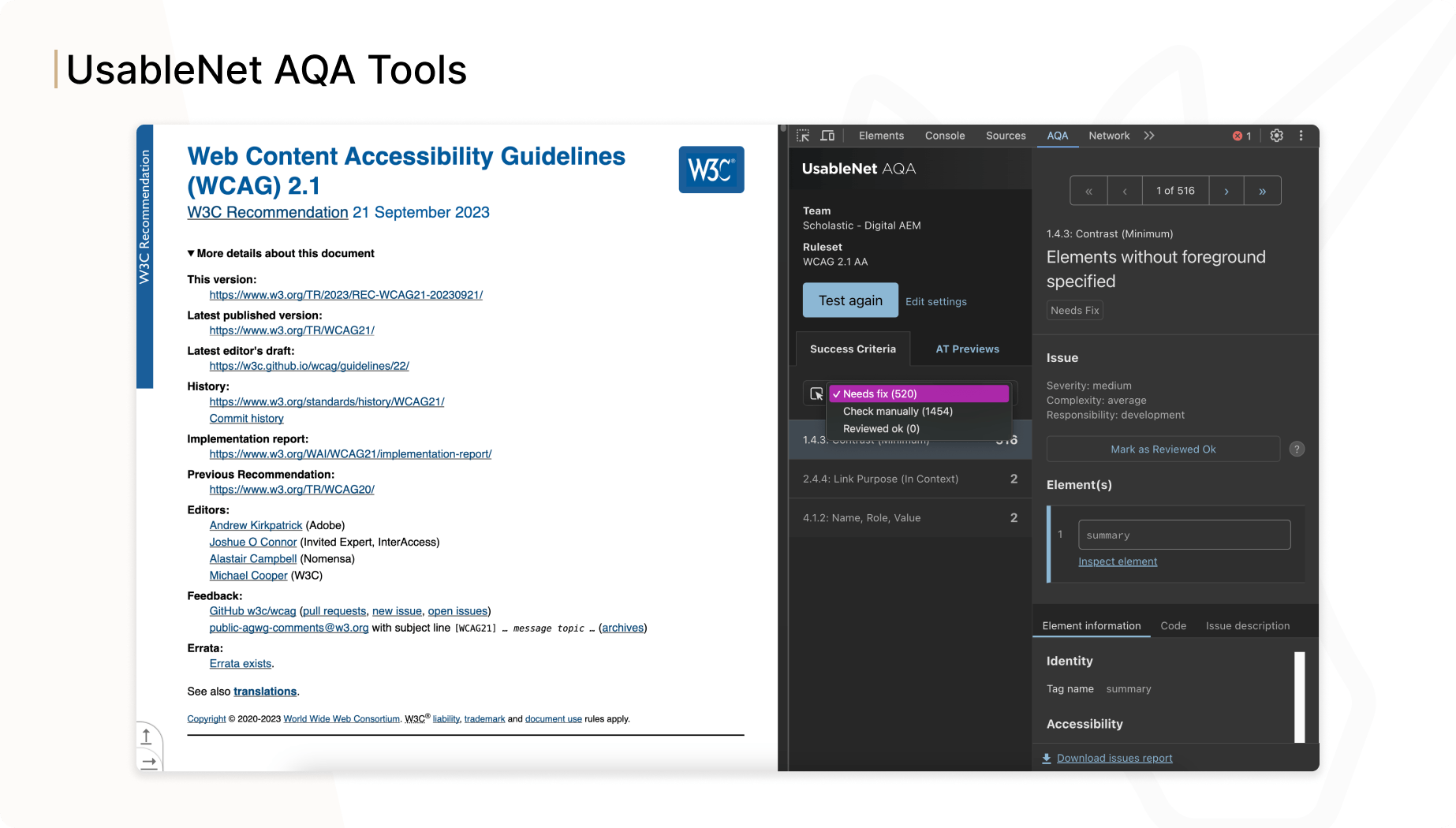Select the 2.4.4 Link Purpose (In Context) row
The width and height of the screenshot is (1456, 828).
[x=910, y=479]
